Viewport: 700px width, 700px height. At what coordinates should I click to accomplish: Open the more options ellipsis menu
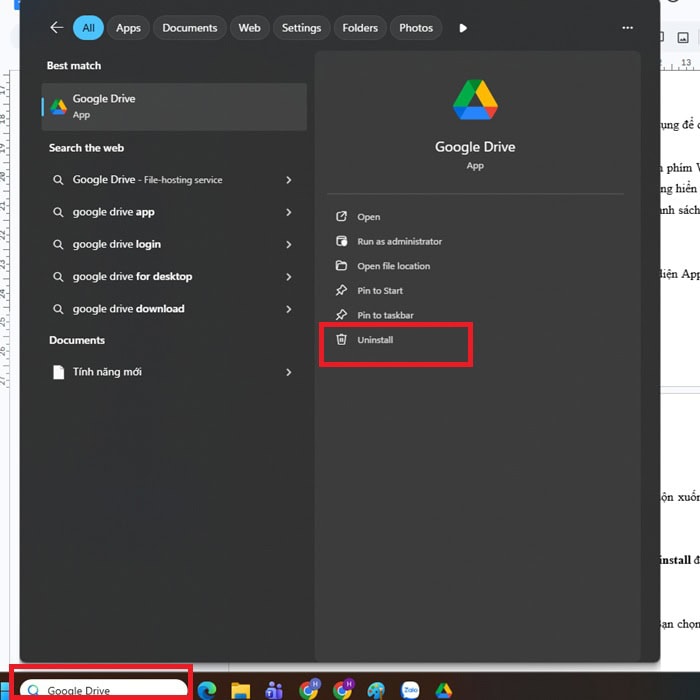tap(627, 28)
